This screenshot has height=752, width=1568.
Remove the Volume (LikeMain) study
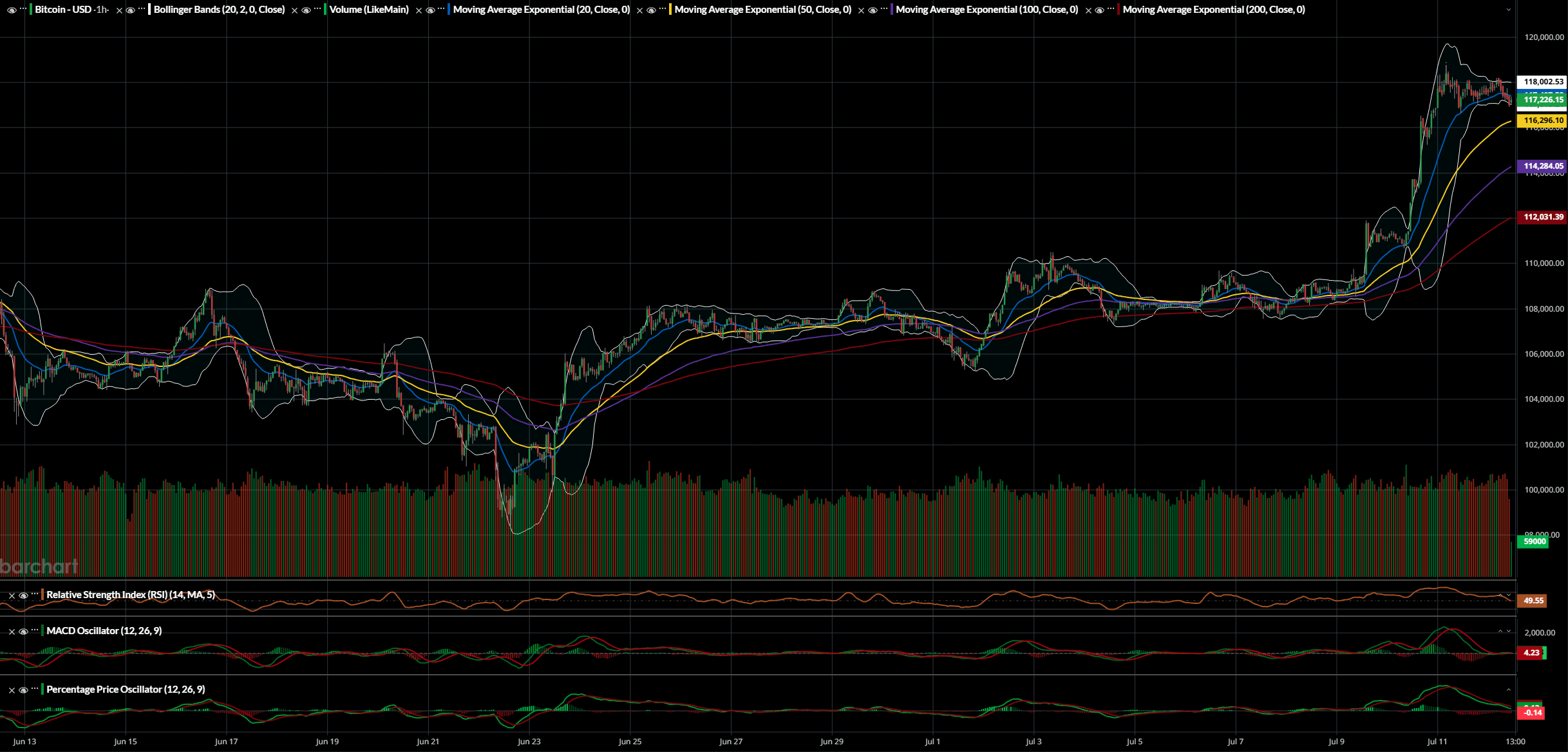click(294, 10)
